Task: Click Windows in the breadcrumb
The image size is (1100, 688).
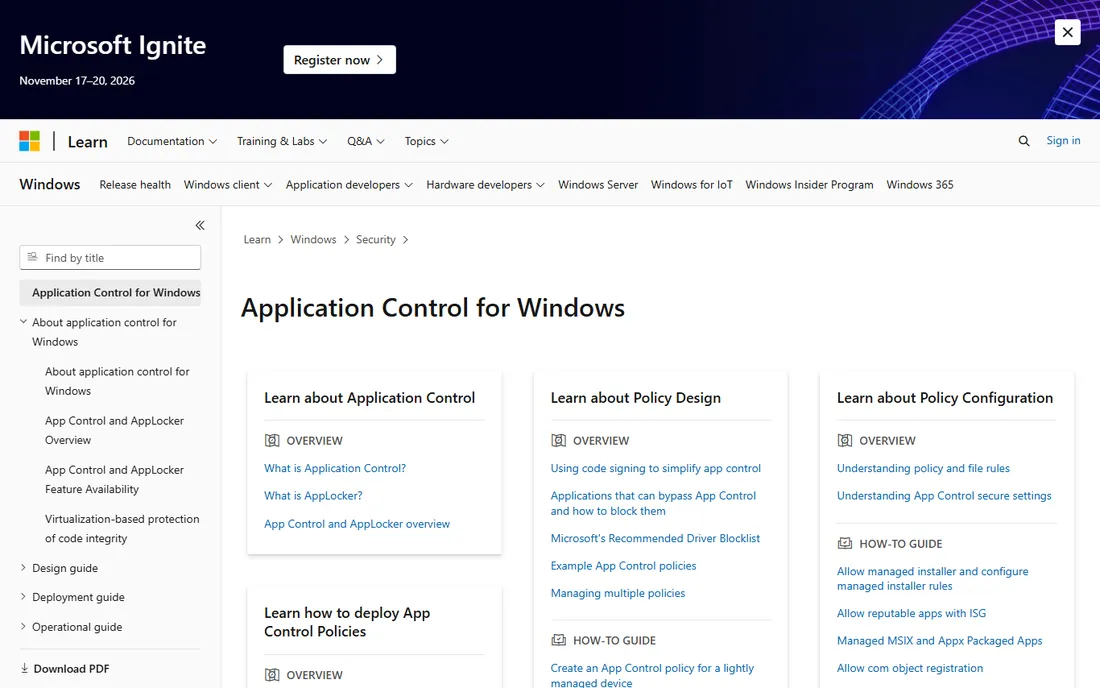Action: (x=313, y=239)
